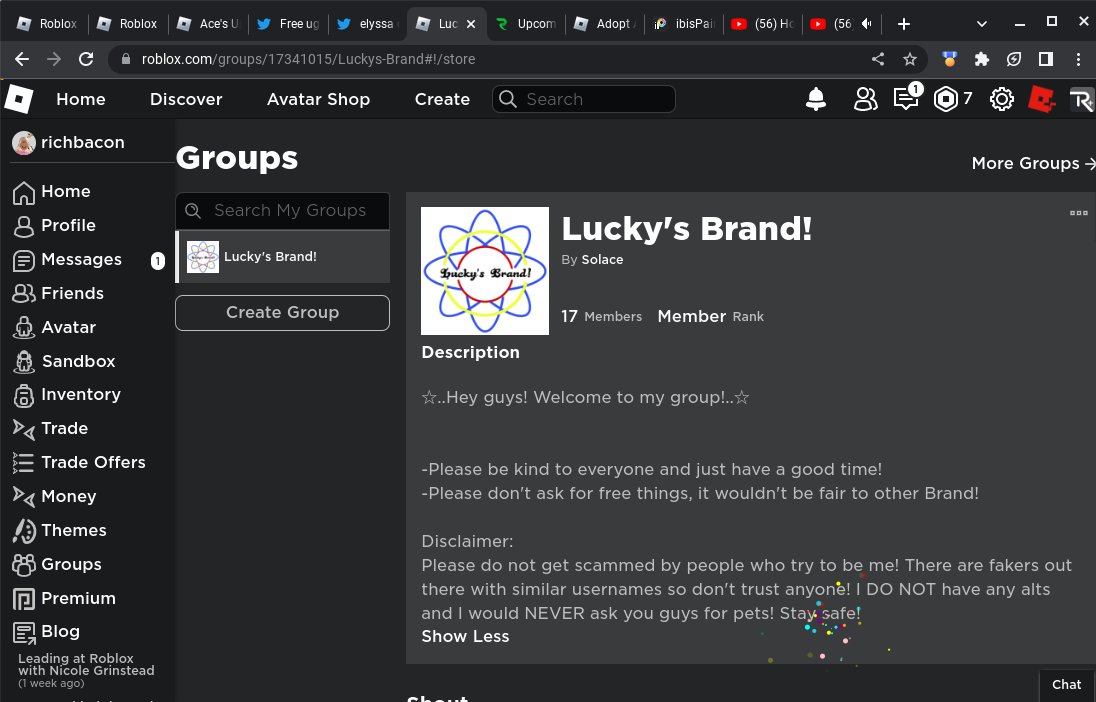Click the richbacon avatar picture
This screenshot has height=702, width=1096.
tap(24, 143)
